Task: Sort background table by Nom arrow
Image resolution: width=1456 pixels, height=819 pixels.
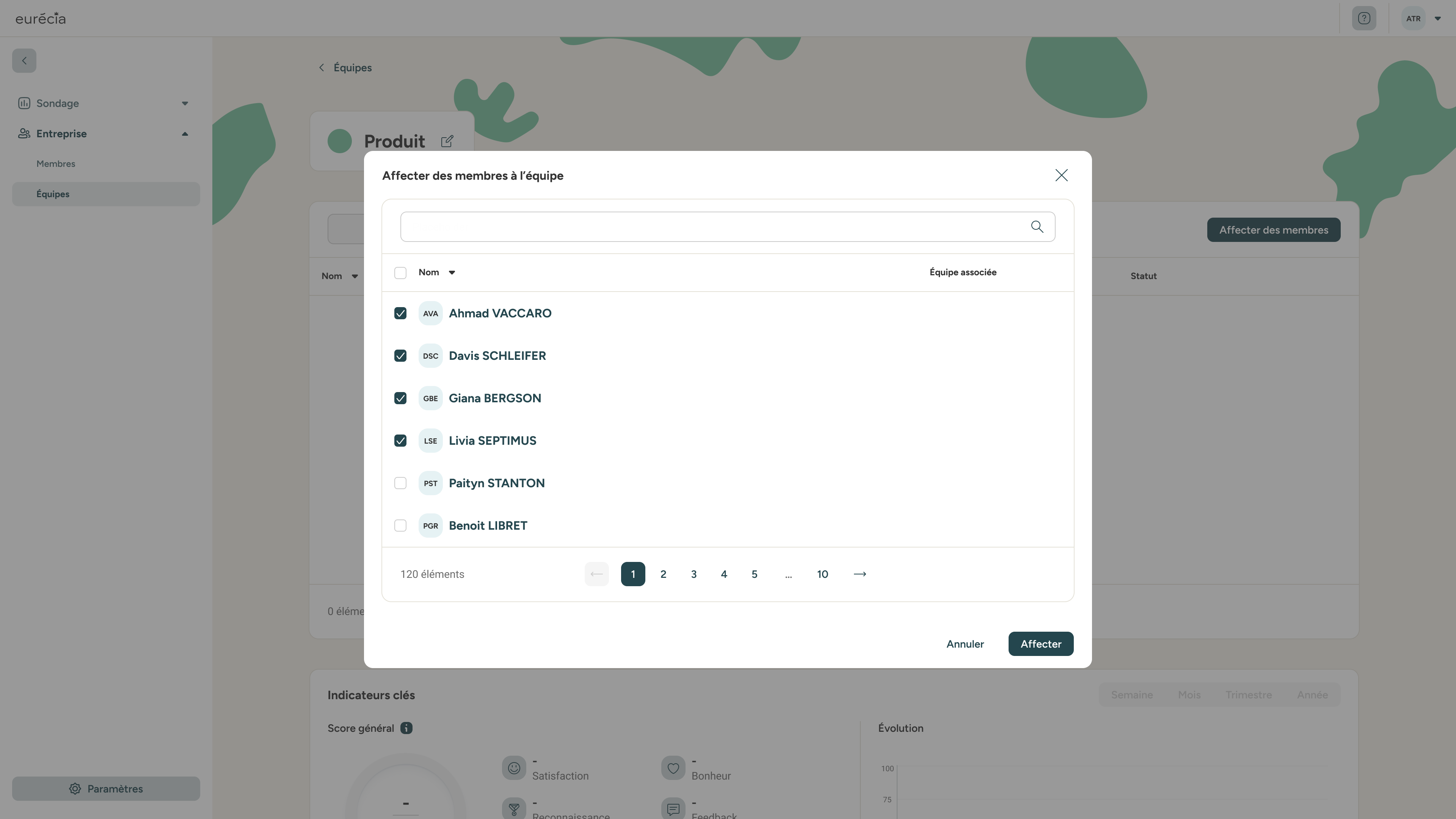Action: [355, 276]
